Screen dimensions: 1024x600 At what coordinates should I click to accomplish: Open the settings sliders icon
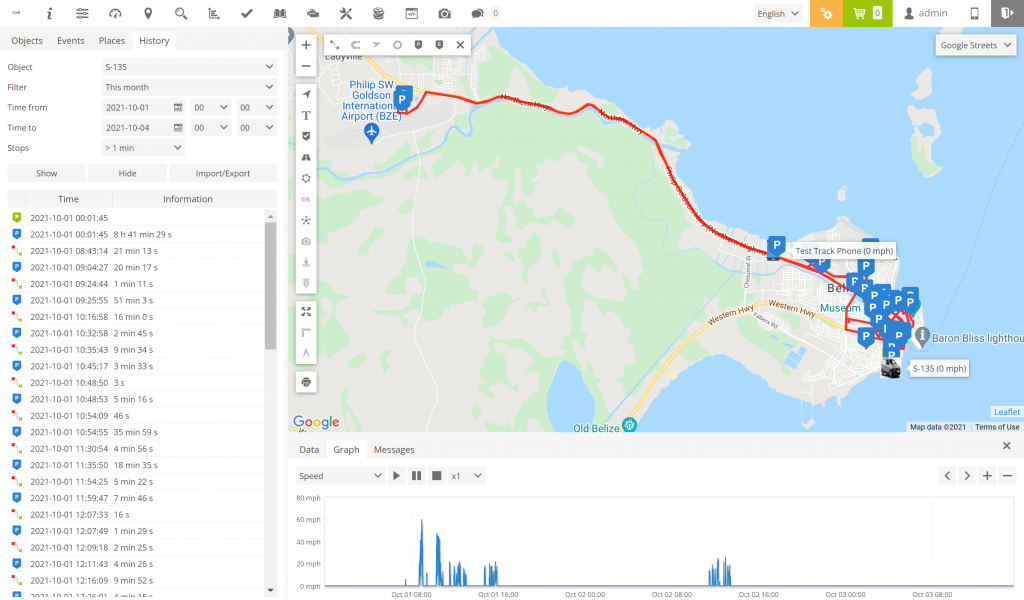click(82, 13)
